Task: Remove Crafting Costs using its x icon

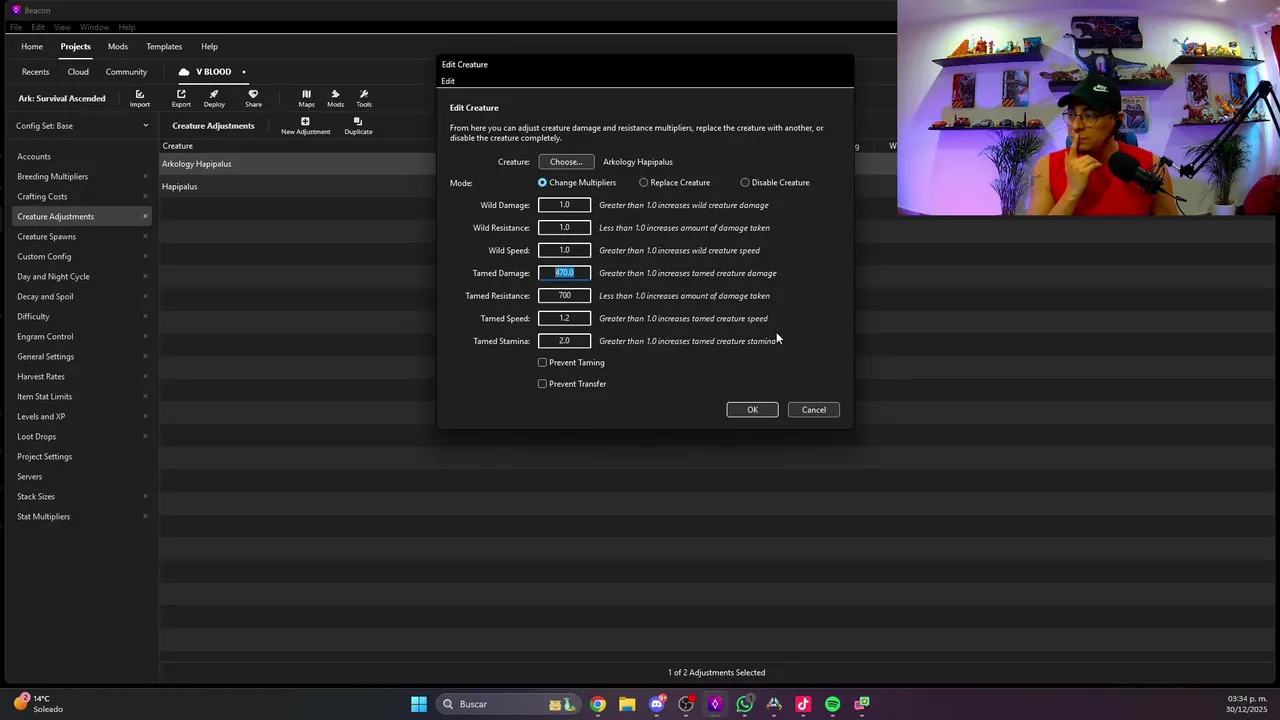Action: click(145, 196)
